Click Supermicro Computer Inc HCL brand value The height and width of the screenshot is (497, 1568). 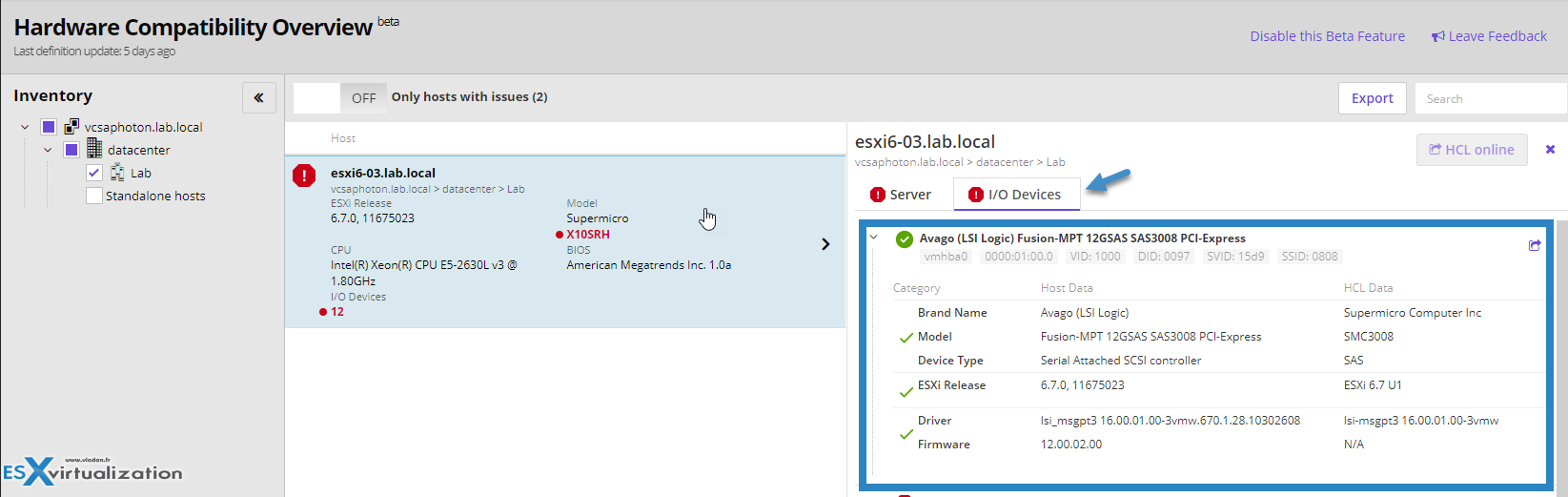point(1412,313)
